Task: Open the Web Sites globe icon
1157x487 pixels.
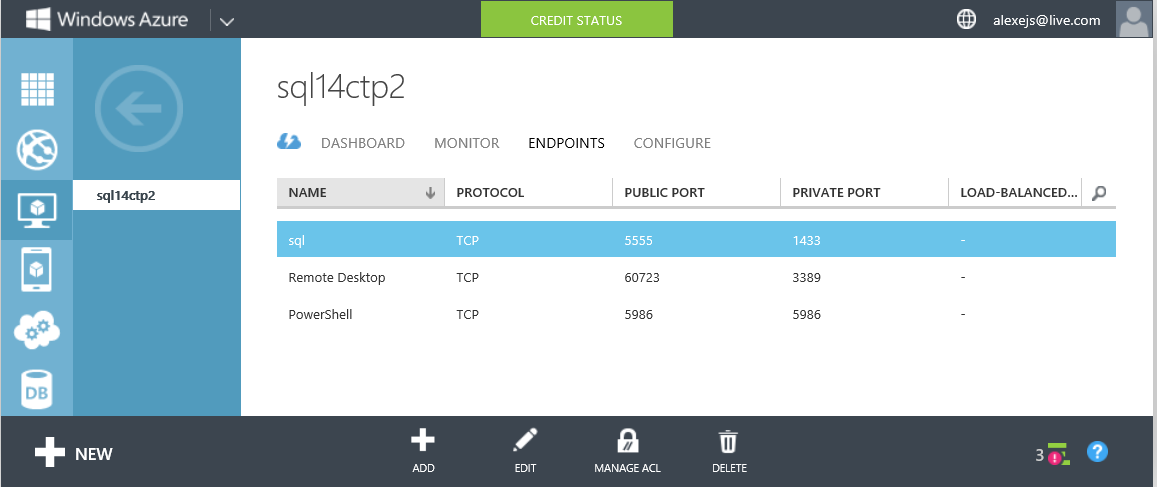Action: click(x=37, y=150)
